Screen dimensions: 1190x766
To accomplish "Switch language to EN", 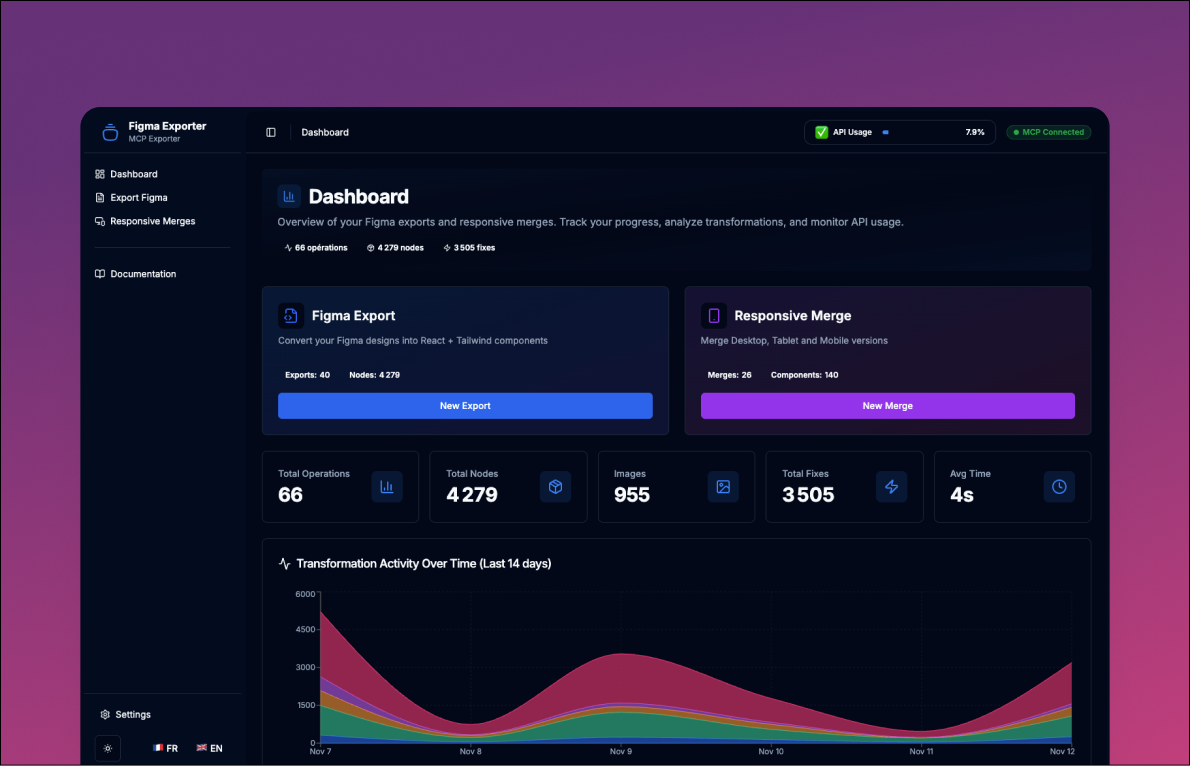I will coord(209,749).
